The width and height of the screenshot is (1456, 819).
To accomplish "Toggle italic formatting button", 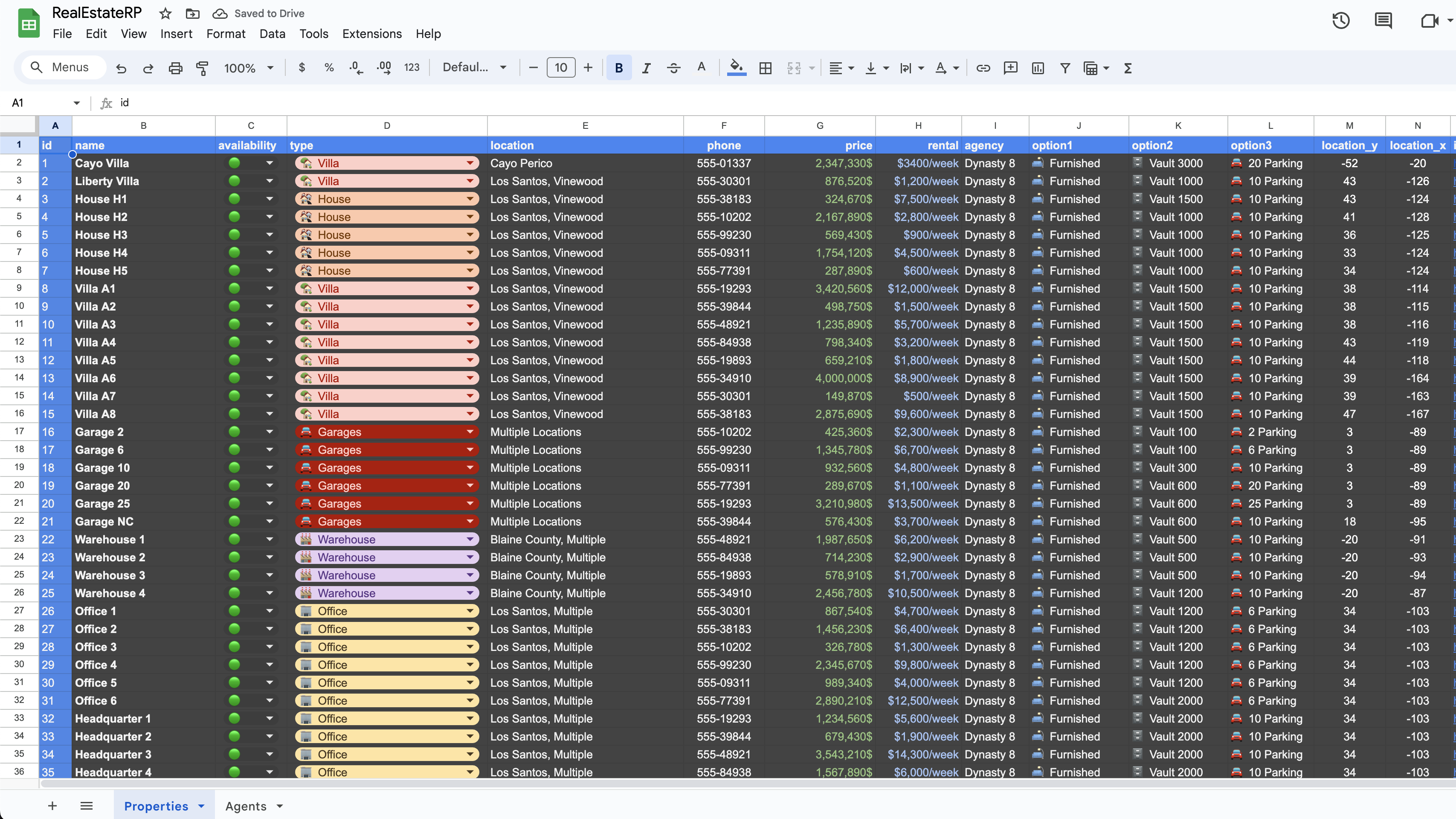I will (646, 68).
